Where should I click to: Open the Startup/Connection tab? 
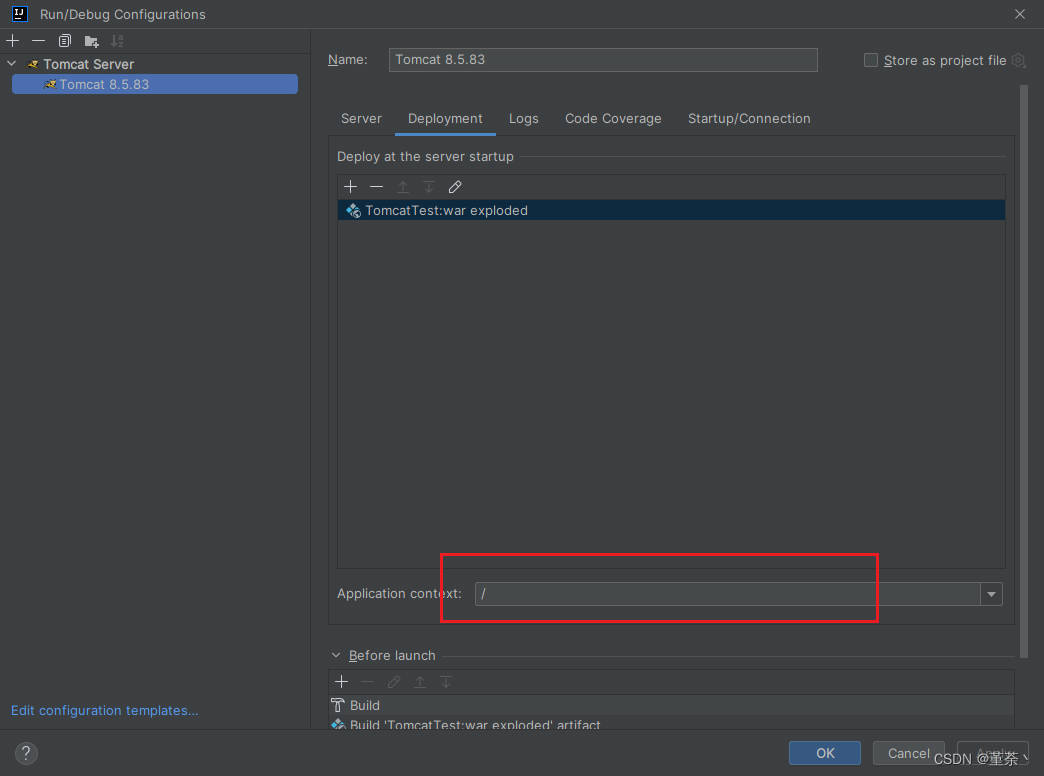click(x=749, y=119)
